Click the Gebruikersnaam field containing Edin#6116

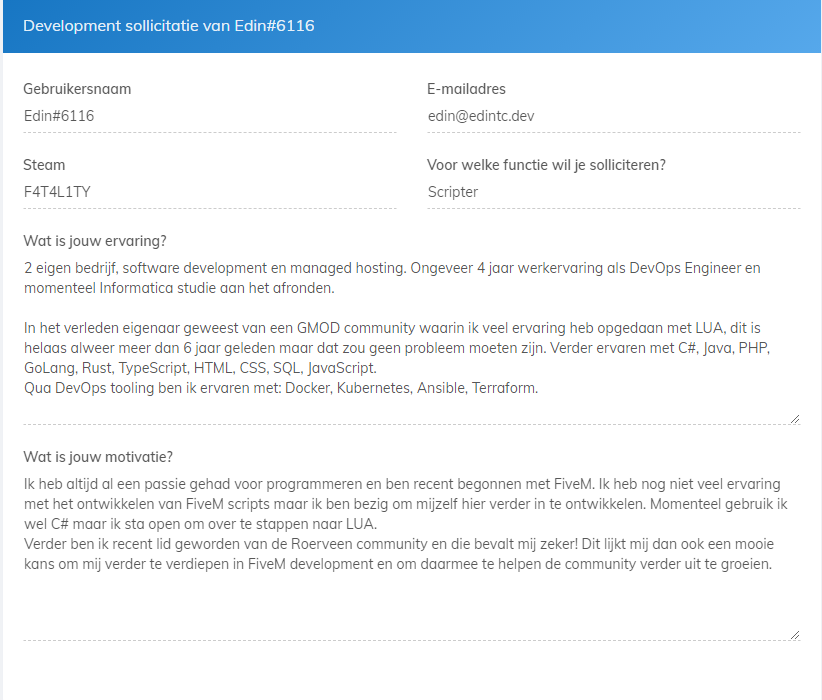(210, 116)
